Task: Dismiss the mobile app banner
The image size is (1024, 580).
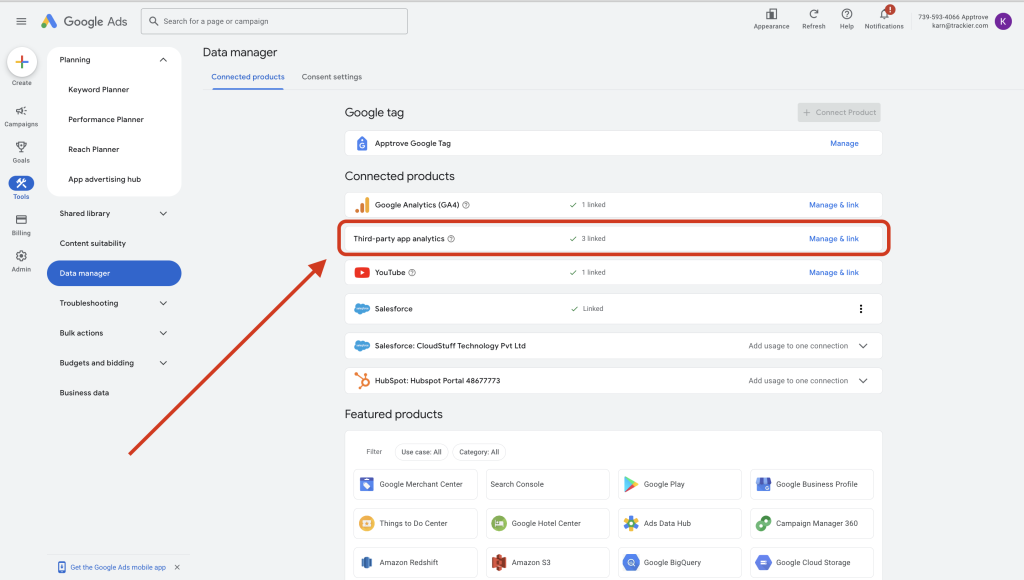Action: click(177, 568)
